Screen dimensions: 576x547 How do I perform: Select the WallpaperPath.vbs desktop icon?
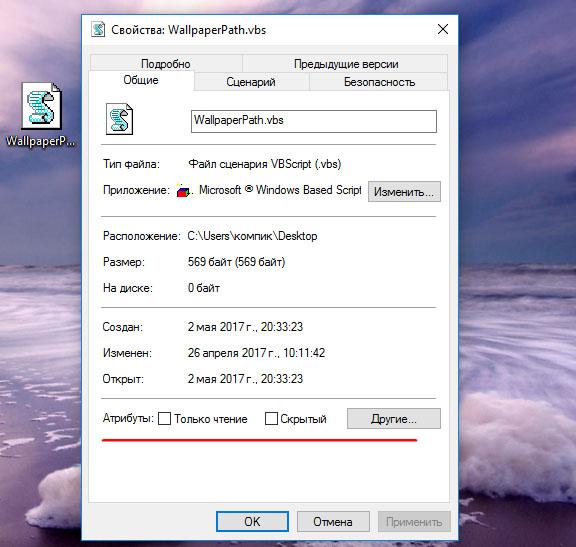40,115
